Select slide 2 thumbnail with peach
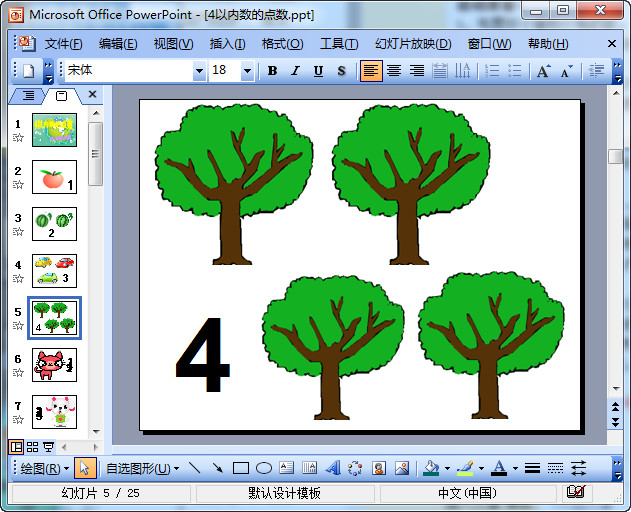This screenshot has height=512, width=631. (54, 177)
